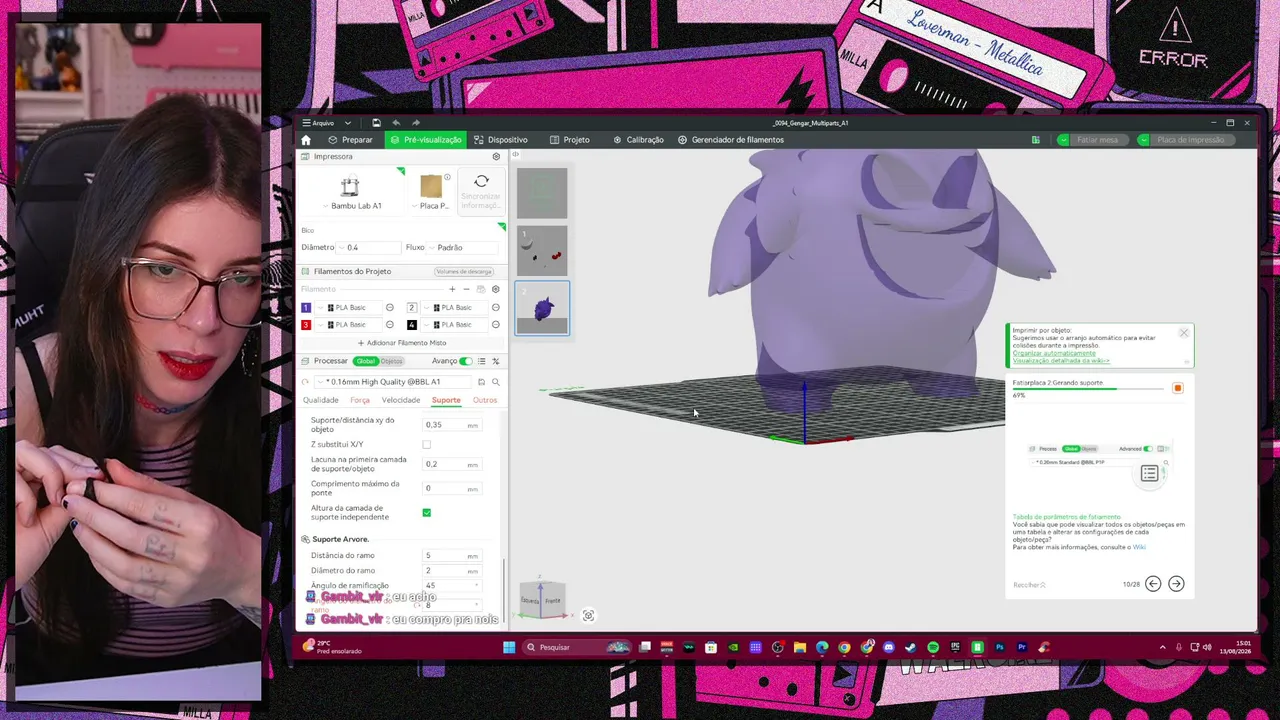Open the Wiki link in the tip panel
Screen dimensions: 1280x720
tap(1139, 547)
